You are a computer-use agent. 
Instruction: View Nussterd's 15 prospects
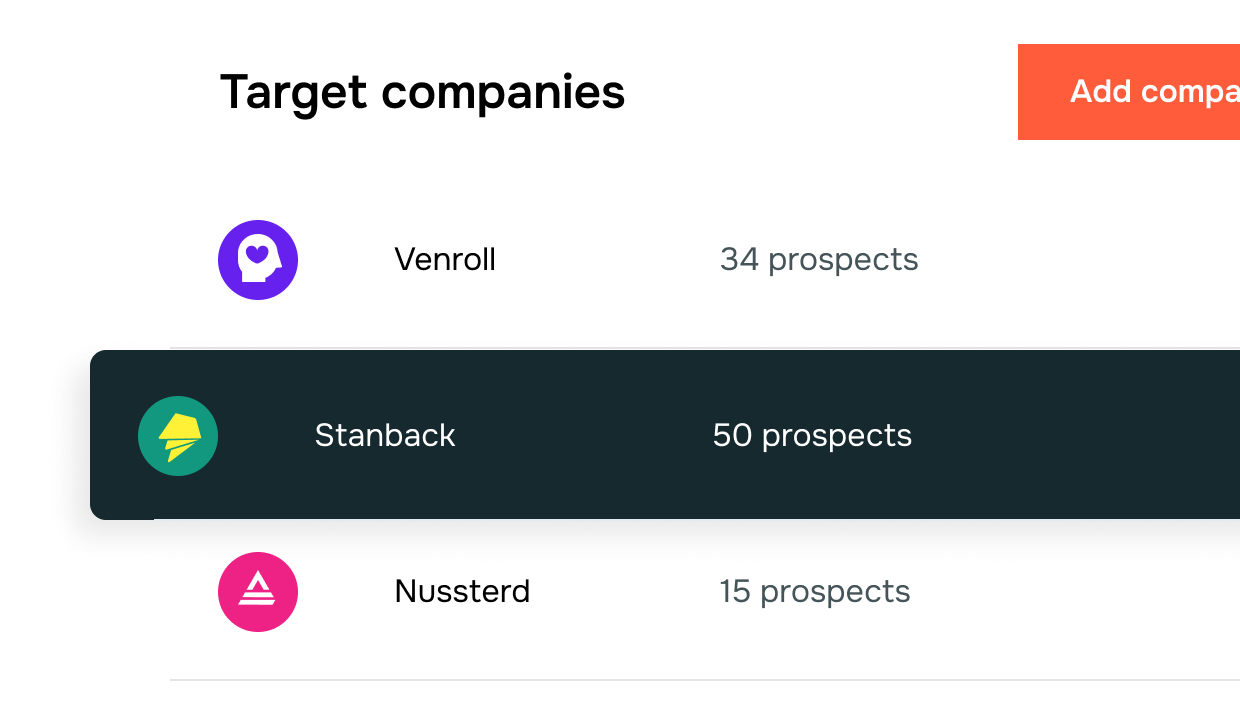(815, 592)
